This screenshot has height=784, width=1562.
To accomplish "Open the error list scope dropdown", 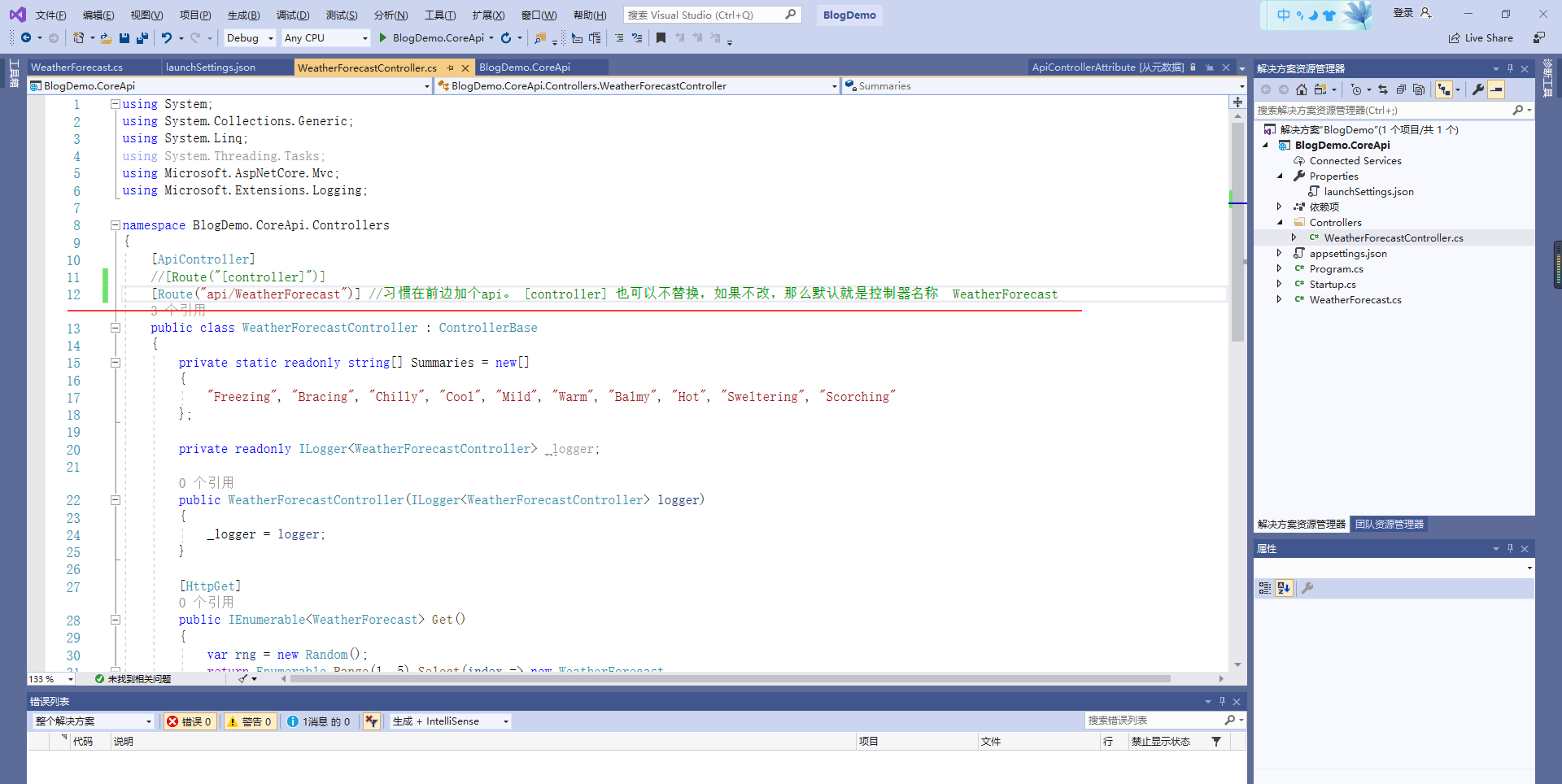I will coord(93,721).
